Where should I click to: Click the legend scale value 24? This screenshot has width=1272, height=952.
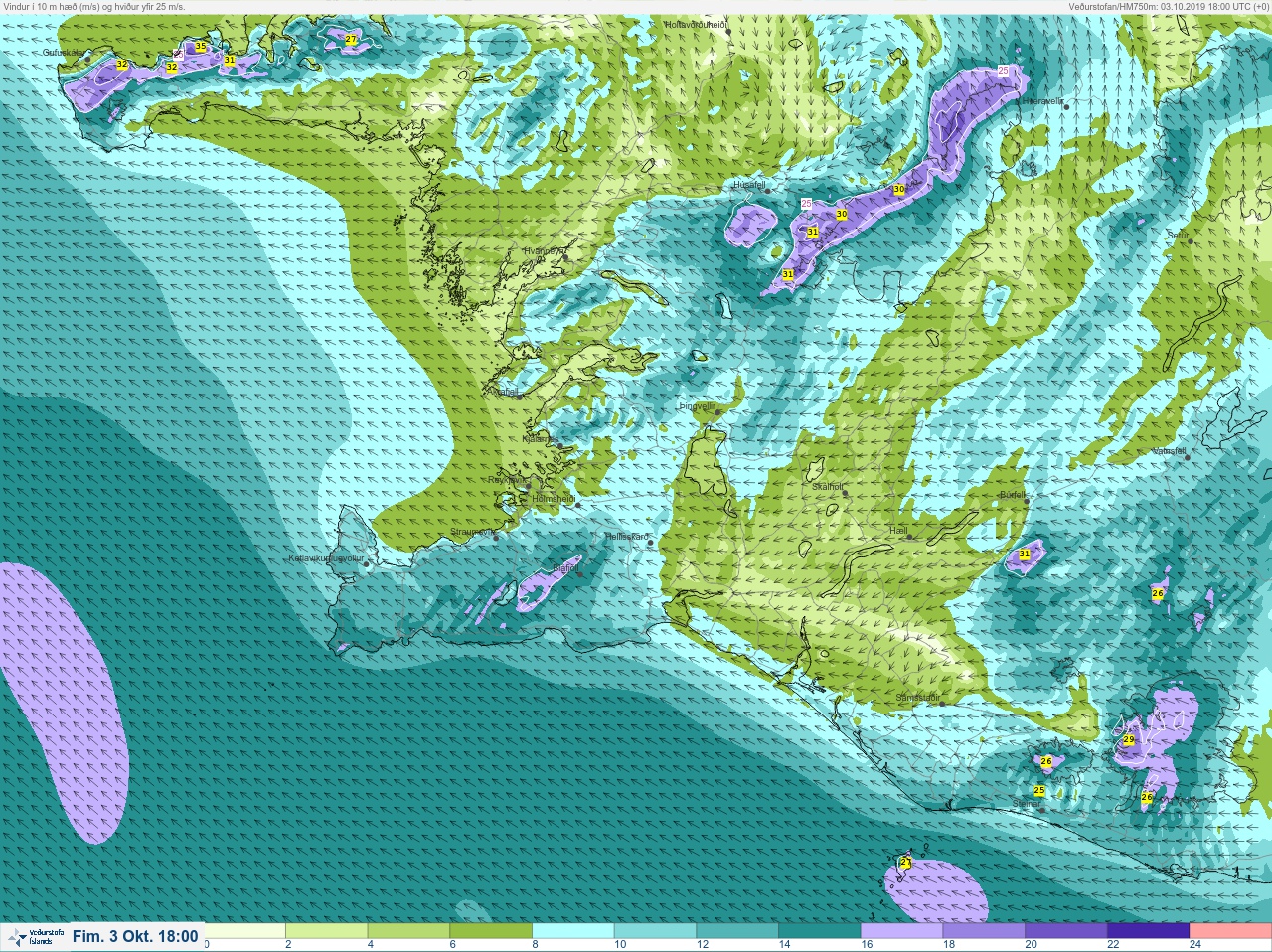tap(1195, 944)
